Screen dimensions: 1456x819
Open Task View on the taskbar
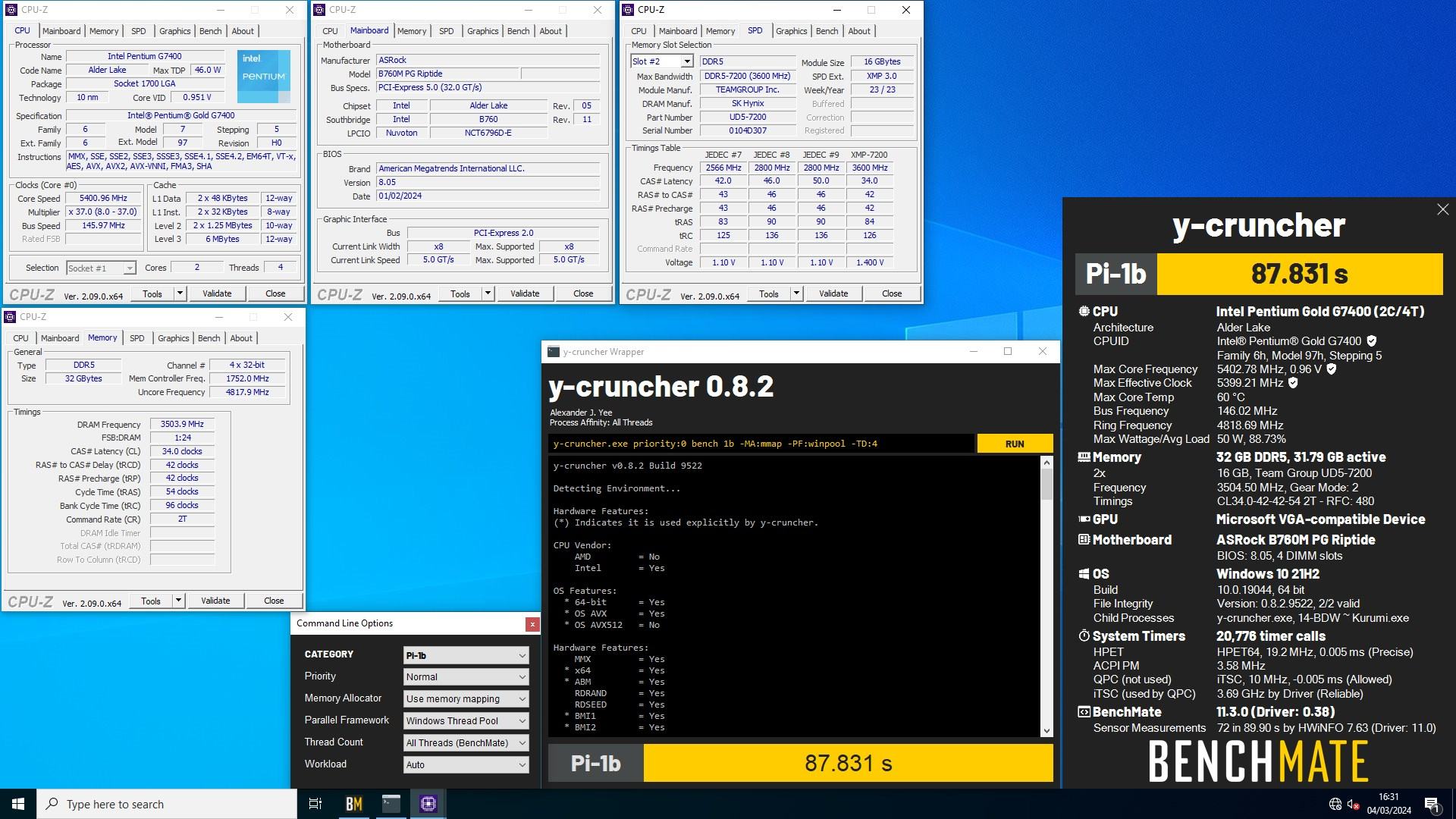(x=315, y=804)
